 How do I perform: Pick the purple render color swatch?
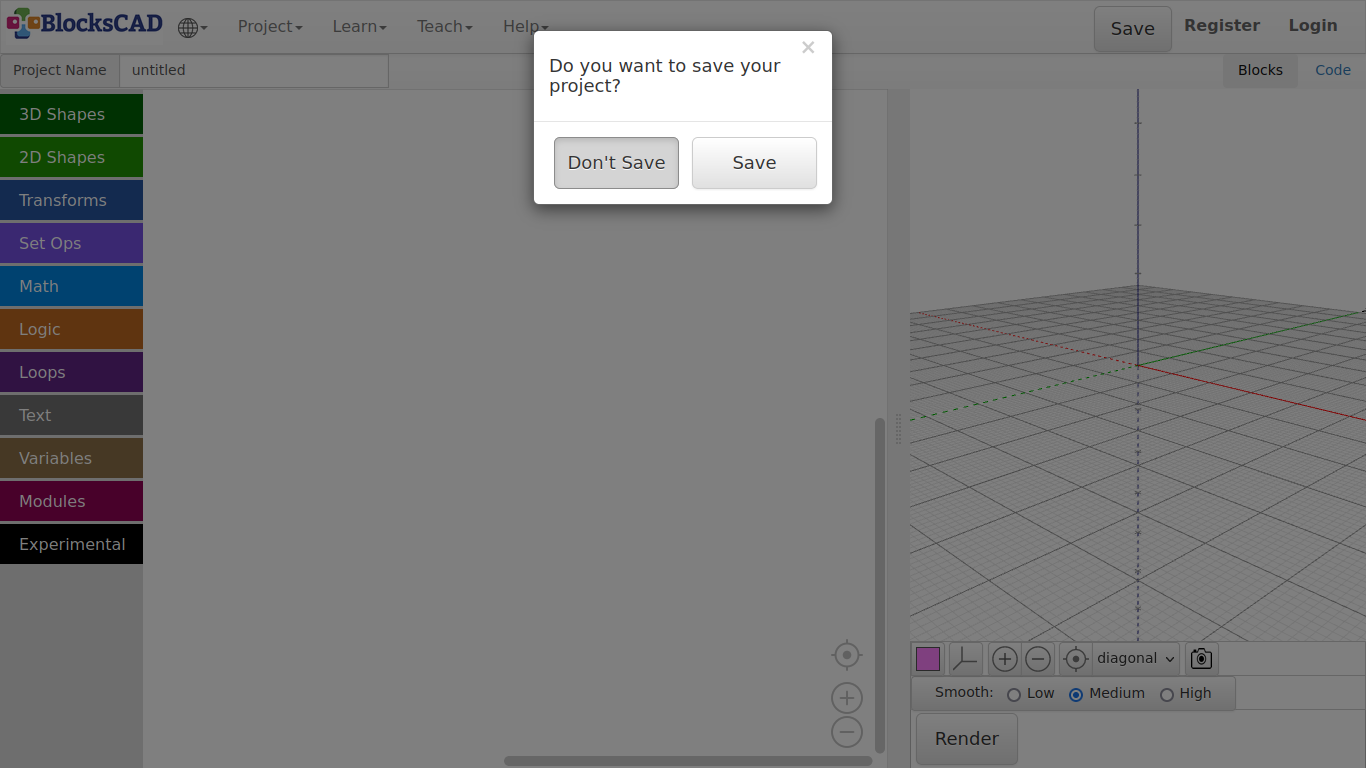pyautogui.click(x=928, y=659)
